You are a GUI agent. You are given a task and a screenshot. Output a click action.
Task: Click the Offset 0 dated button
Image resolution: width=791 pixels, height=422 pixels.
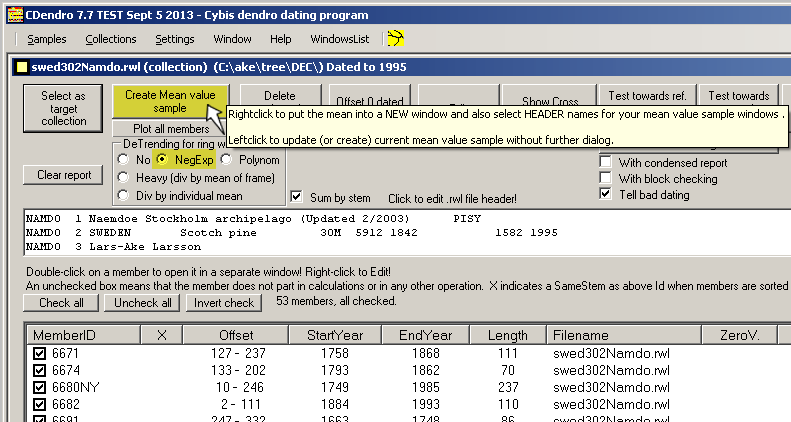point(370,96)
